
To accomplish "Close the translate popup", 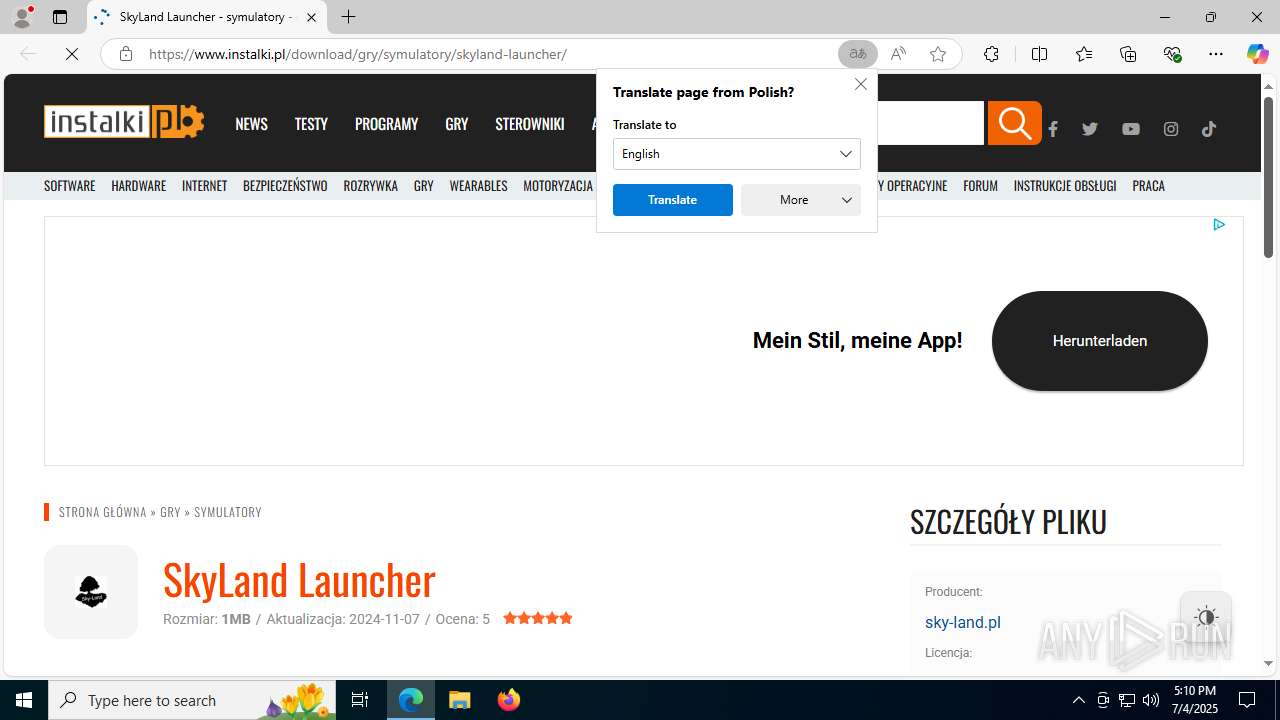I will click(x=861, y=84).
